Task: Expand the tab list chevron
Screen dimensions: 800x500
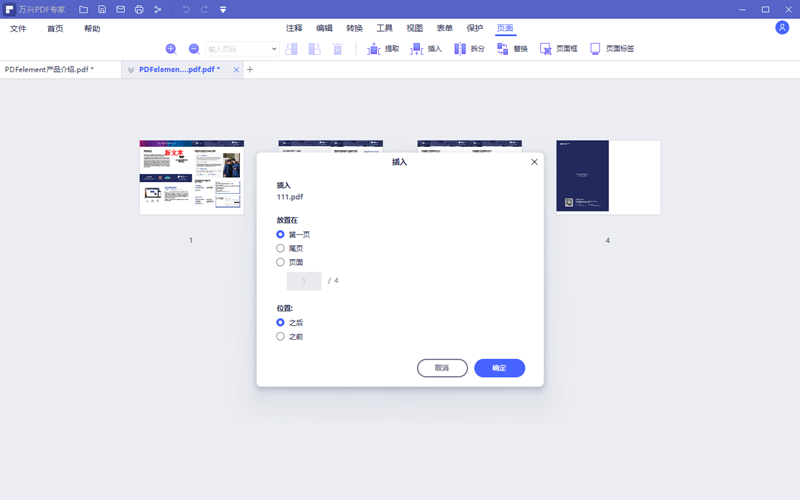Action: 131,70
